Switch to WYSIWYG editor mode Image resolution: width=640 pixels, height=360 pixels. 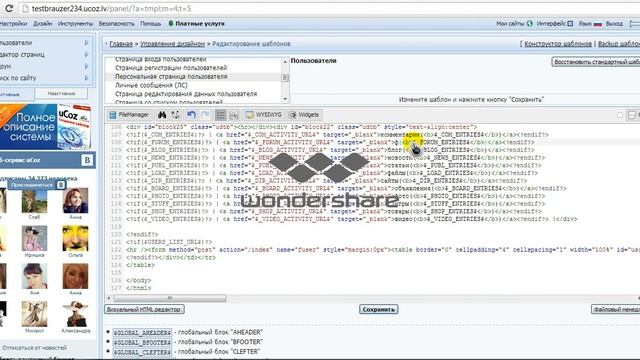click(264, 115)
